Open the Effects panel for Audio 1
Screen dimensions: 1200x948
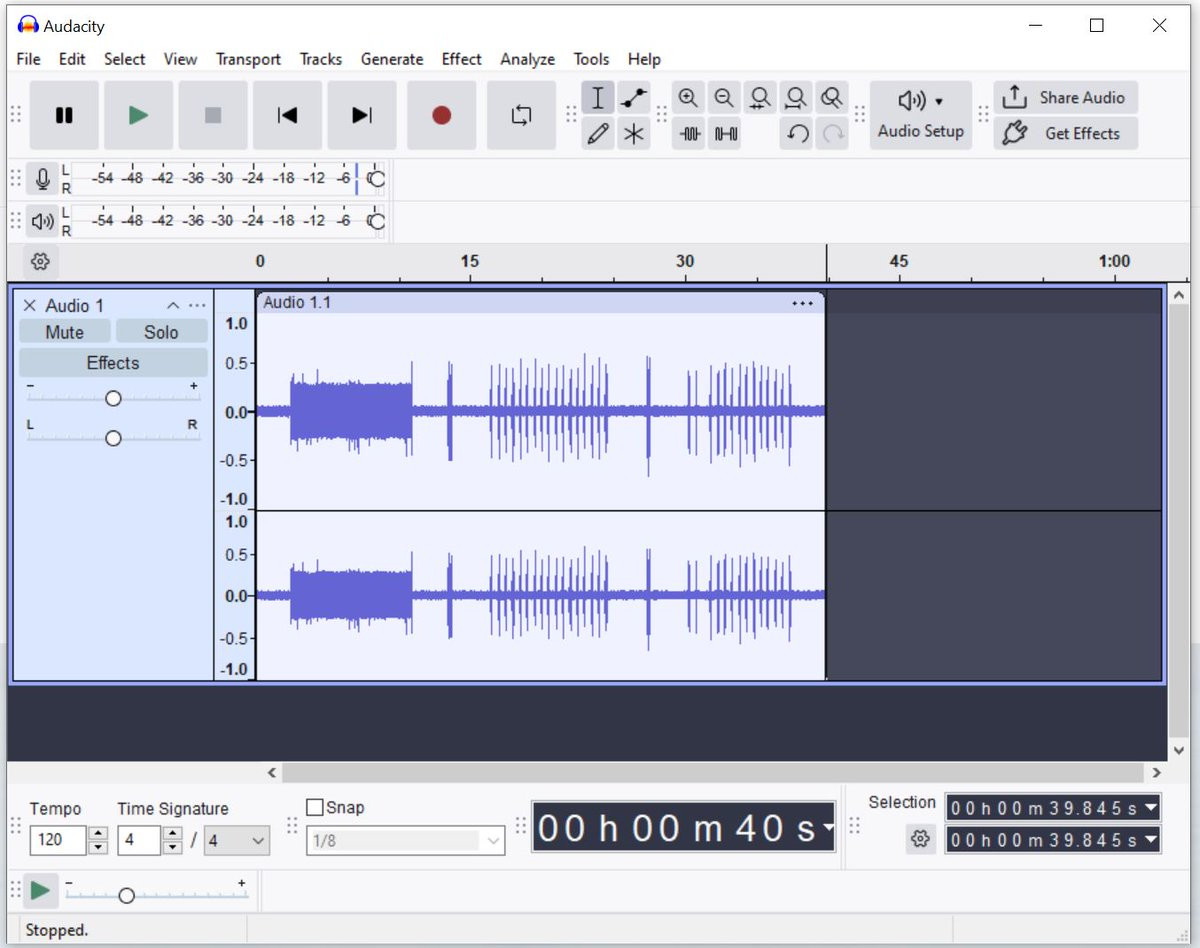click(x=113, y=363)
